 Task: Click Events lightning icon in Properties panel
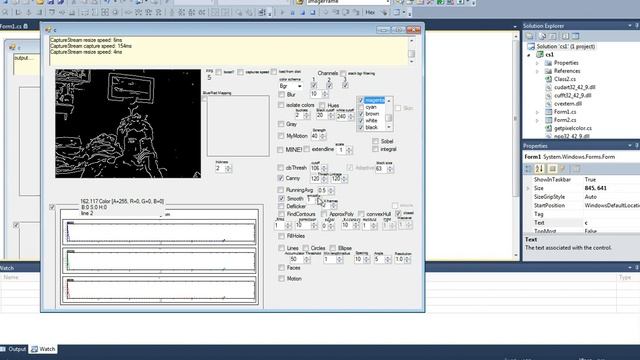(x=563, y=169)
